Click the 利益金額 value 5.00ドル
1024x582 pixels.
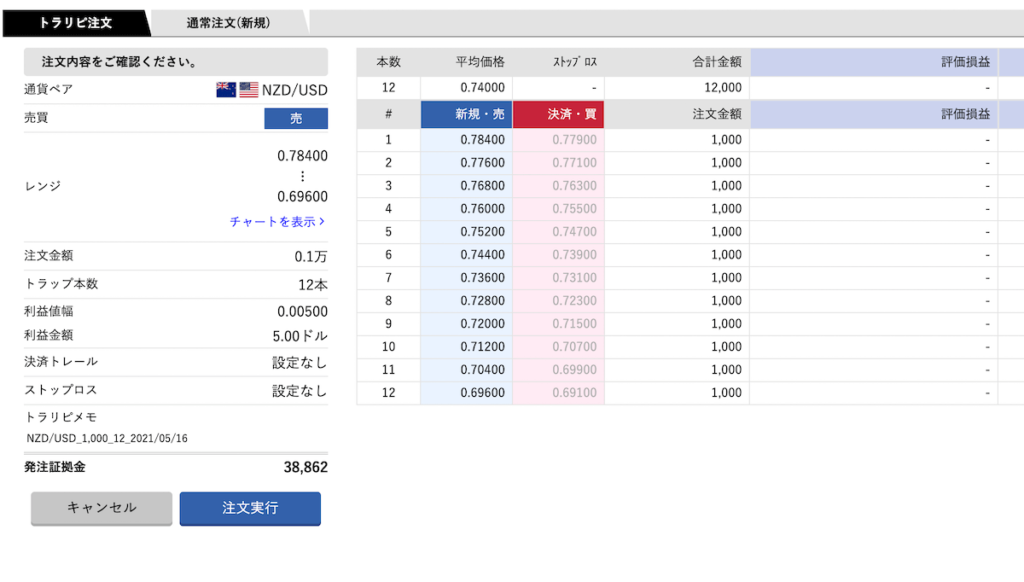click(x=300, y=336)
